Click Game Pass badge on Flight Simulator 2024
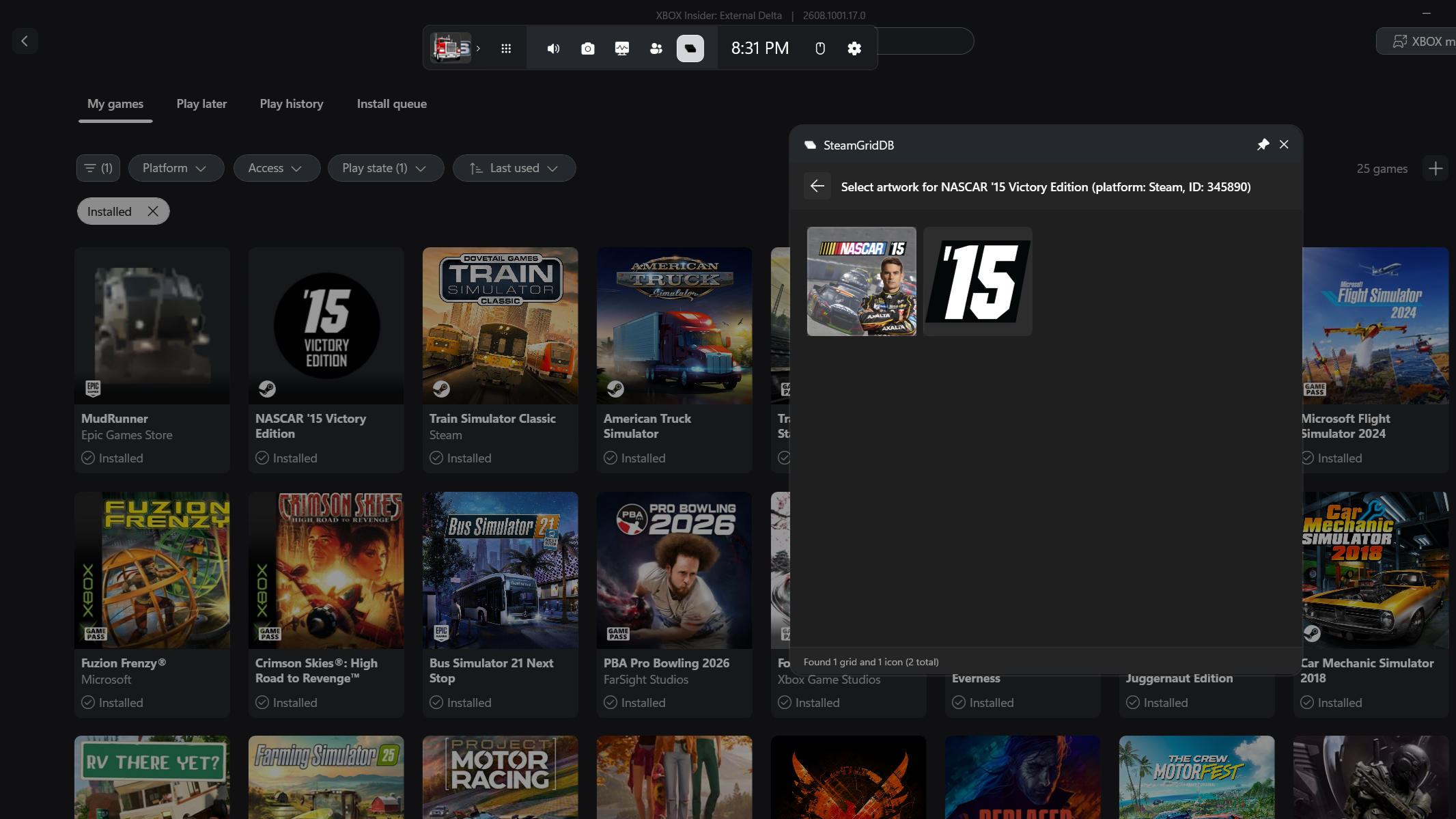1456x819 pixels. (x=1315, y=389)
